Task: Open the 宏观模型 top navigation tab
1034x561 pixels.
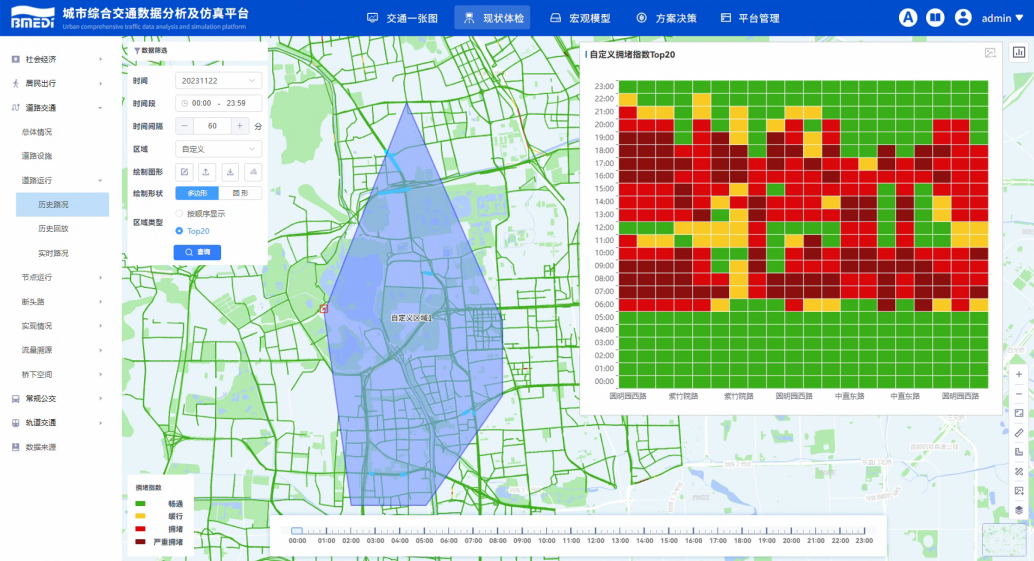Action: click(581, 18)
